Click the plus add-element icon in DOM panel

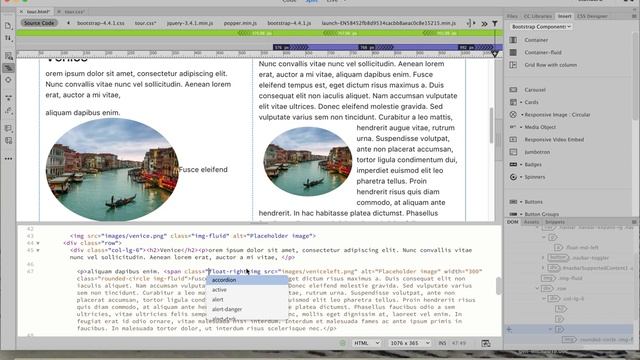click(509, 329)
